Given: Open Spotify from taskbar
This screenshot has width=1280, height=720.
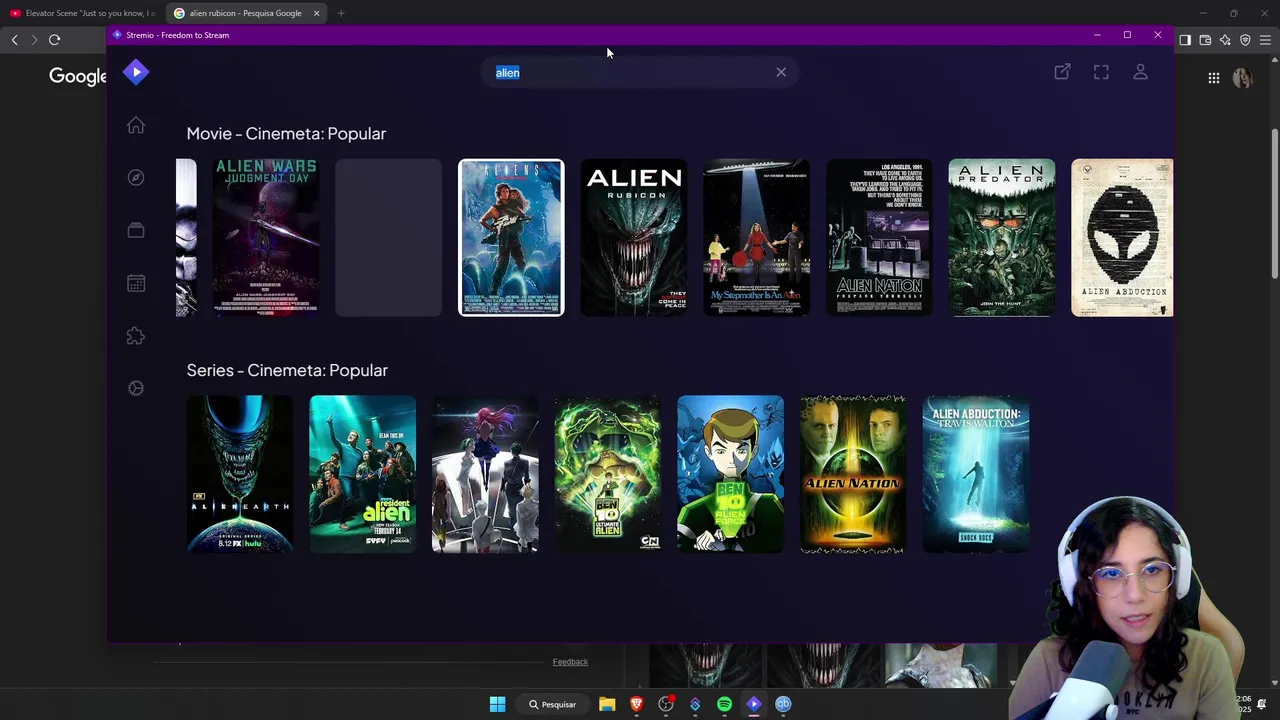Looking at the screenshot, I should point(724,704).
